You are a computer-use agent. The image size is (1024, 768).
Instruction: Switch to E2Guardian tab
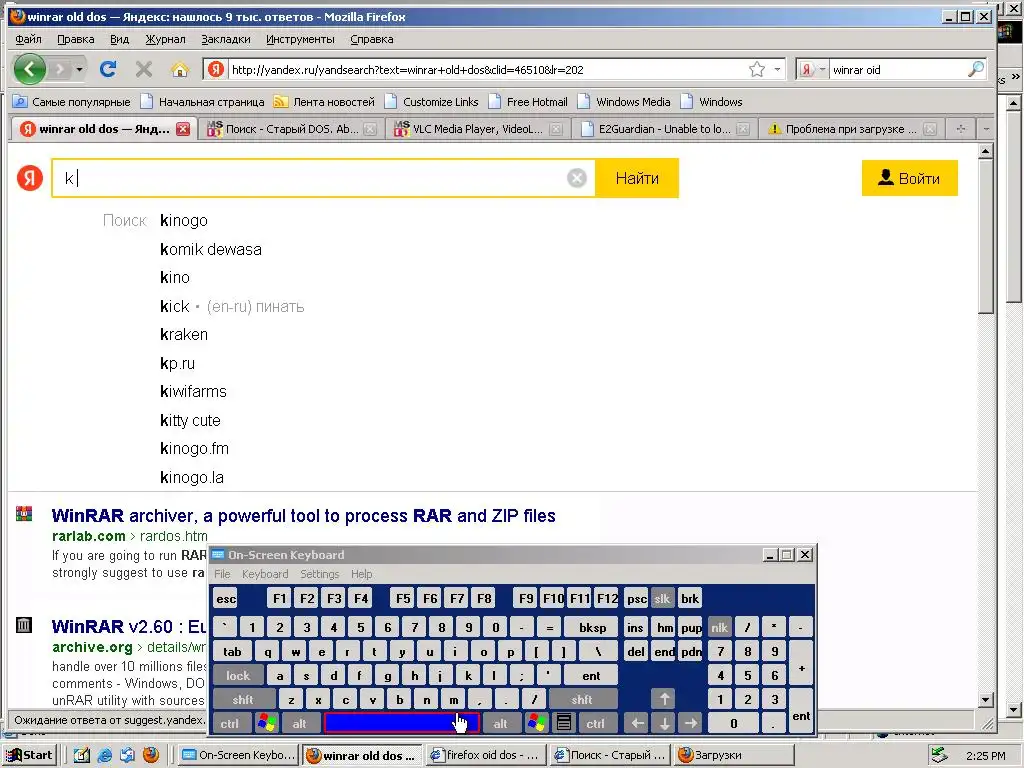tap(664, 129)
